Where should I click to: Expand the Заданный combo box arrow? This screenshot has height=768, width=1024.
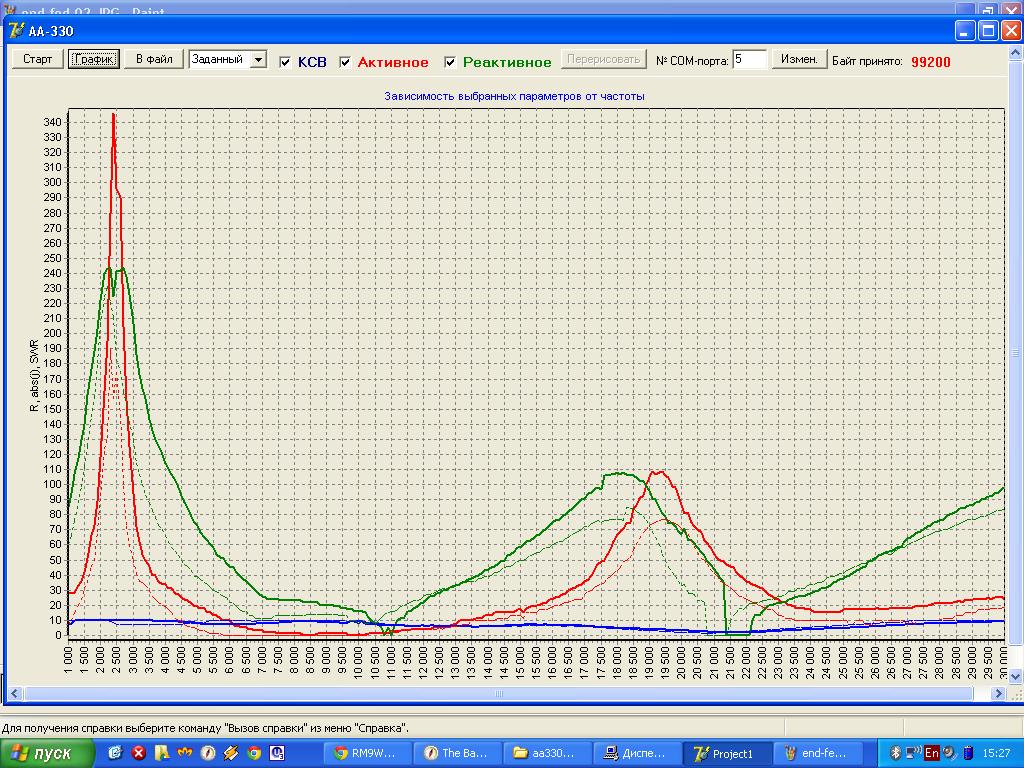click(x=259, y=59)
